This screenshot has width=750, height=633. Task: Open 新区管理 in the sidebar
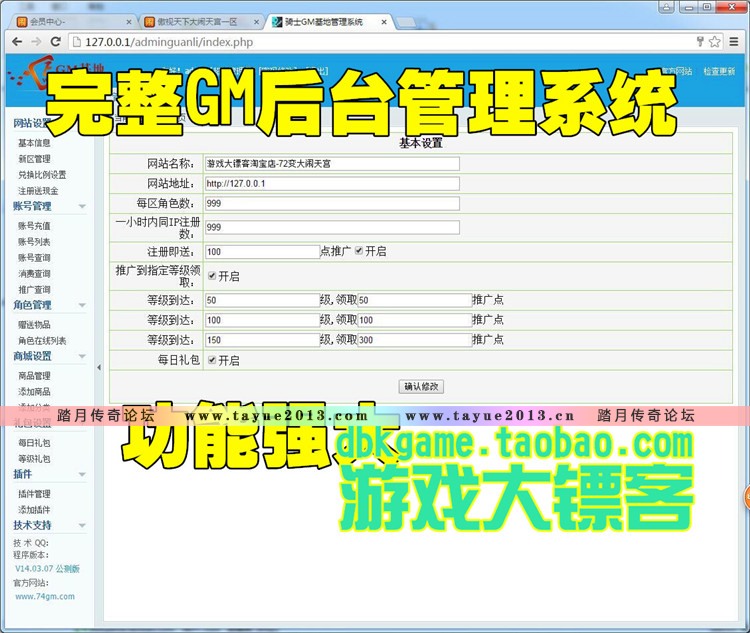[x=34, y=158]
